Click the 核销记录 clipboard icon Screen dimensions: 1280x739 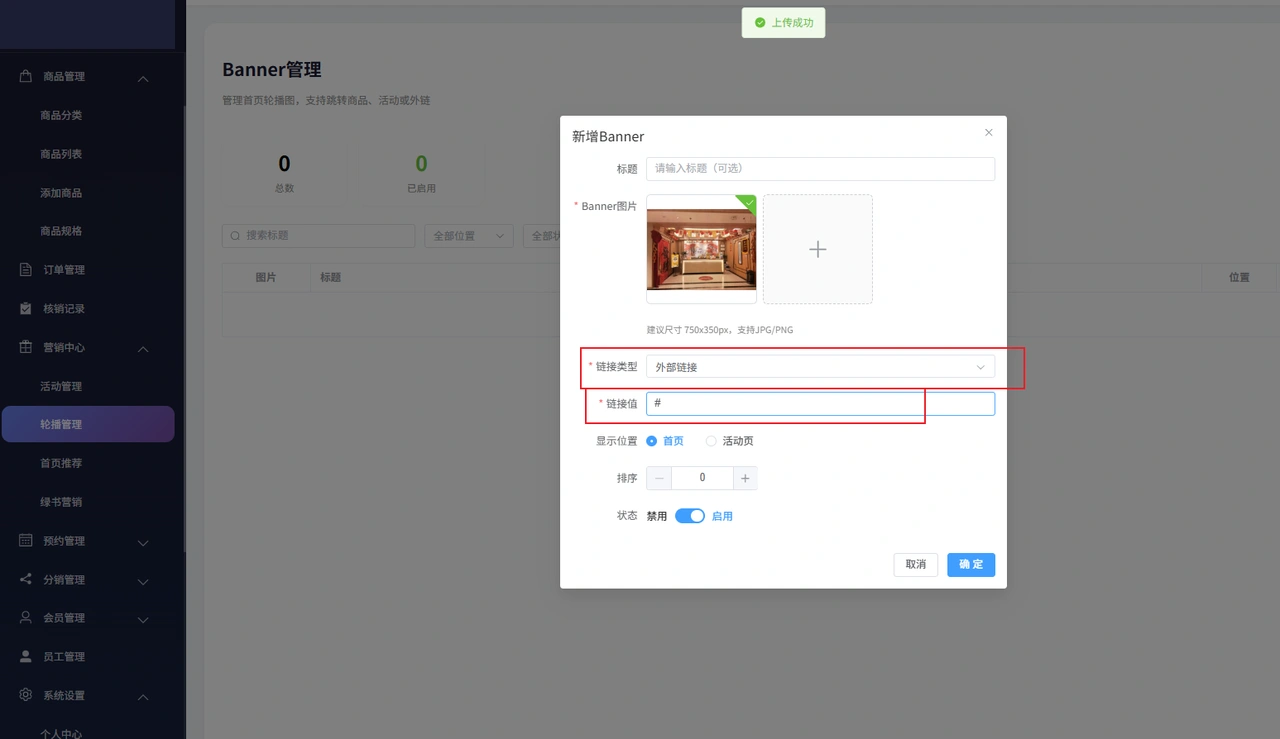tap(26, 309)
